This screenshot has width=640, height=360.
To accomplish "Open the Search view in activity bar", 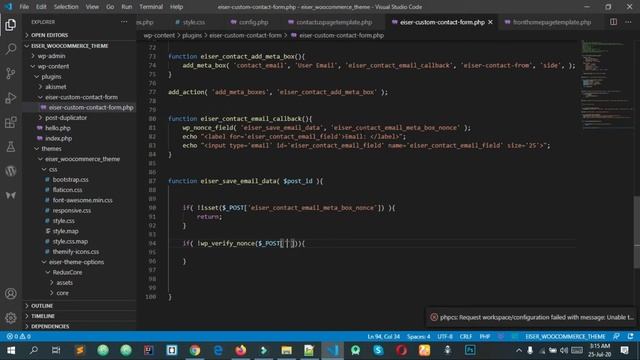I will 11,49.
